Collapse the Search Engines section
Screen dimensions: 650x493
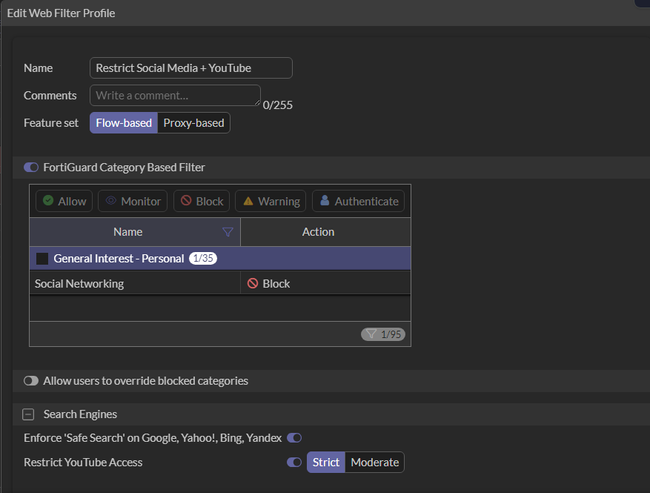pyautogui.click(x=28, y=414)
